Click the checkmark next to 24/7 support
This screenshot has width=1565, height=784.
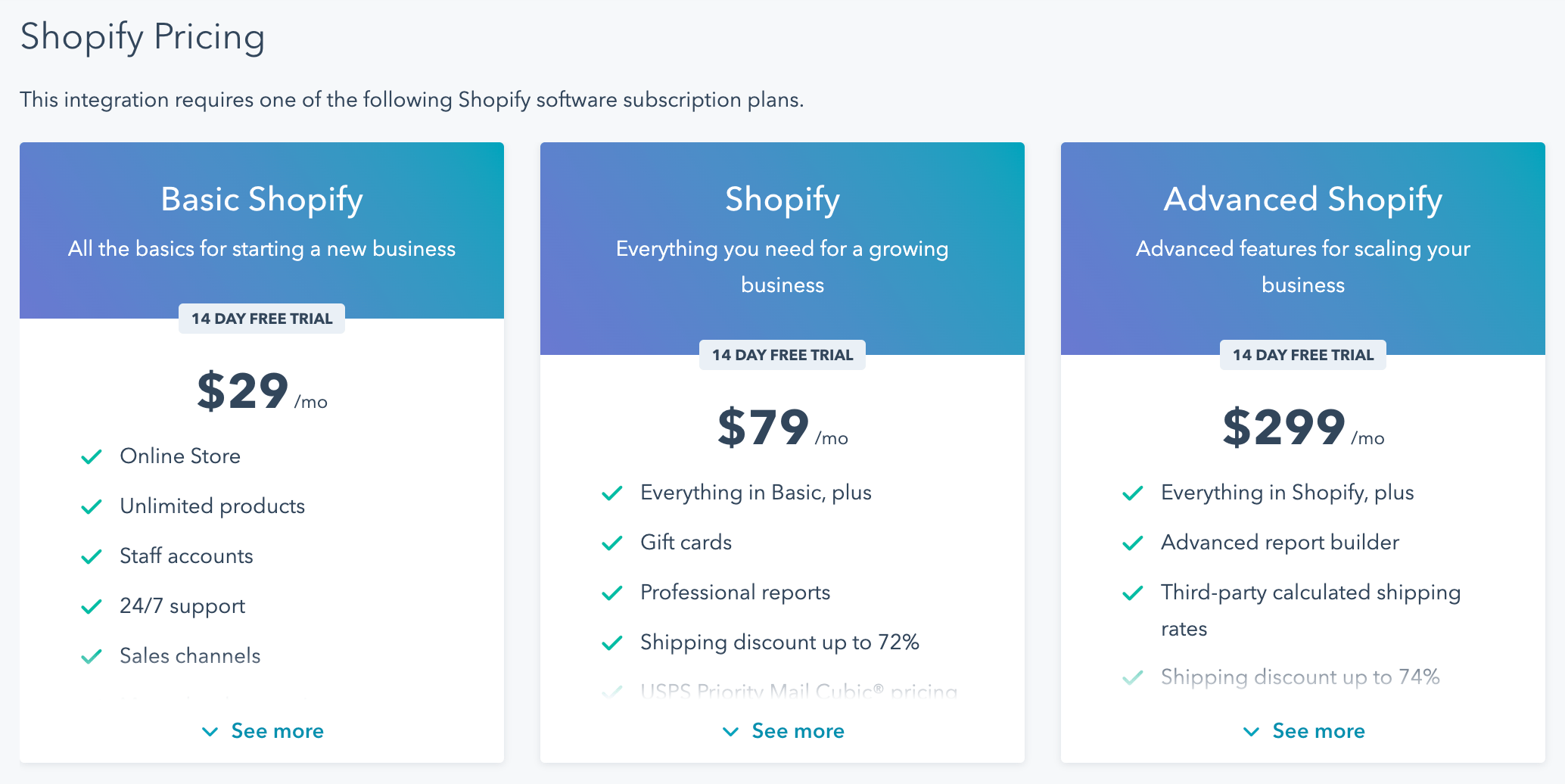[92, 606]
